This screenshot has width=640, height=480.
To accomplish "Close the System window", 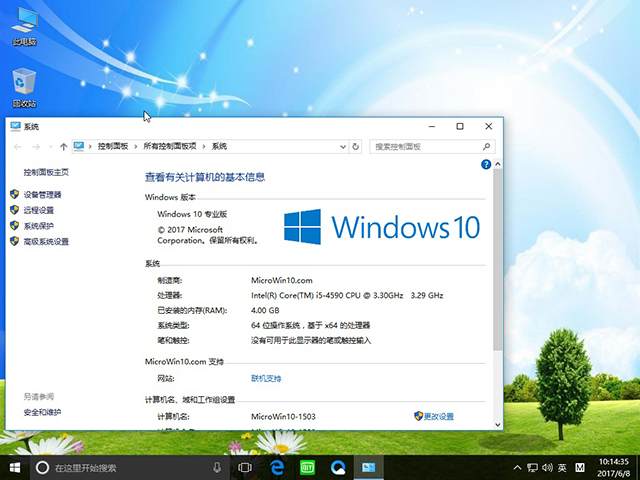I will pos(489,127).
